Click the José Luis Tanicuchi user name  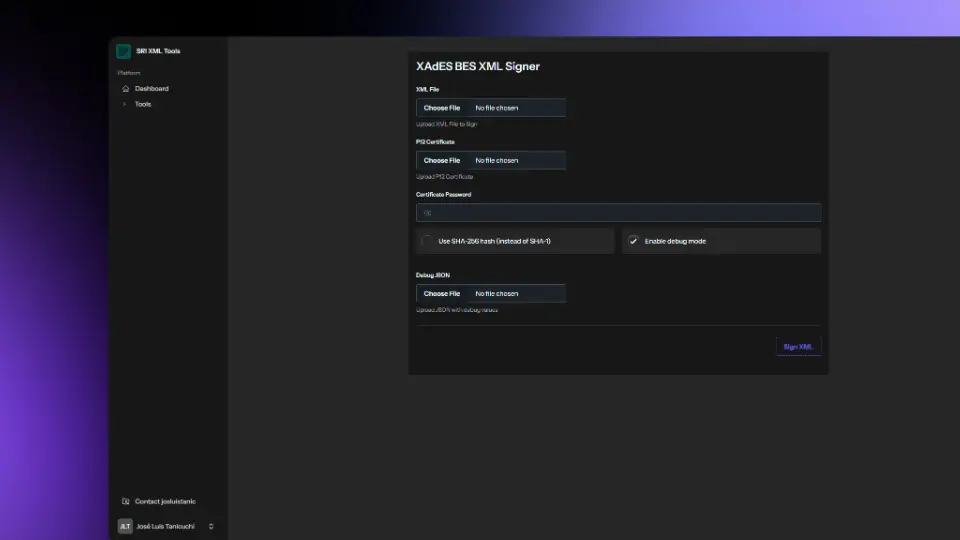pos(165,526)
